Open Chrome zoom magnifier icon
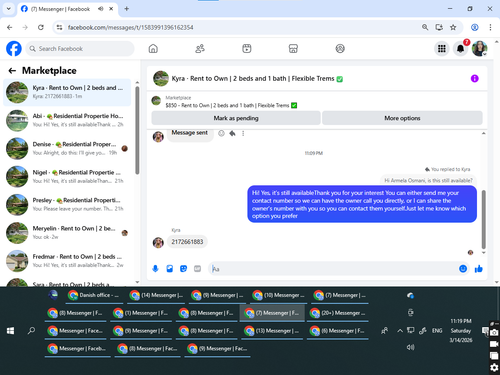The width and height of the screenshot is (500, 375). (x=425, y=27)
